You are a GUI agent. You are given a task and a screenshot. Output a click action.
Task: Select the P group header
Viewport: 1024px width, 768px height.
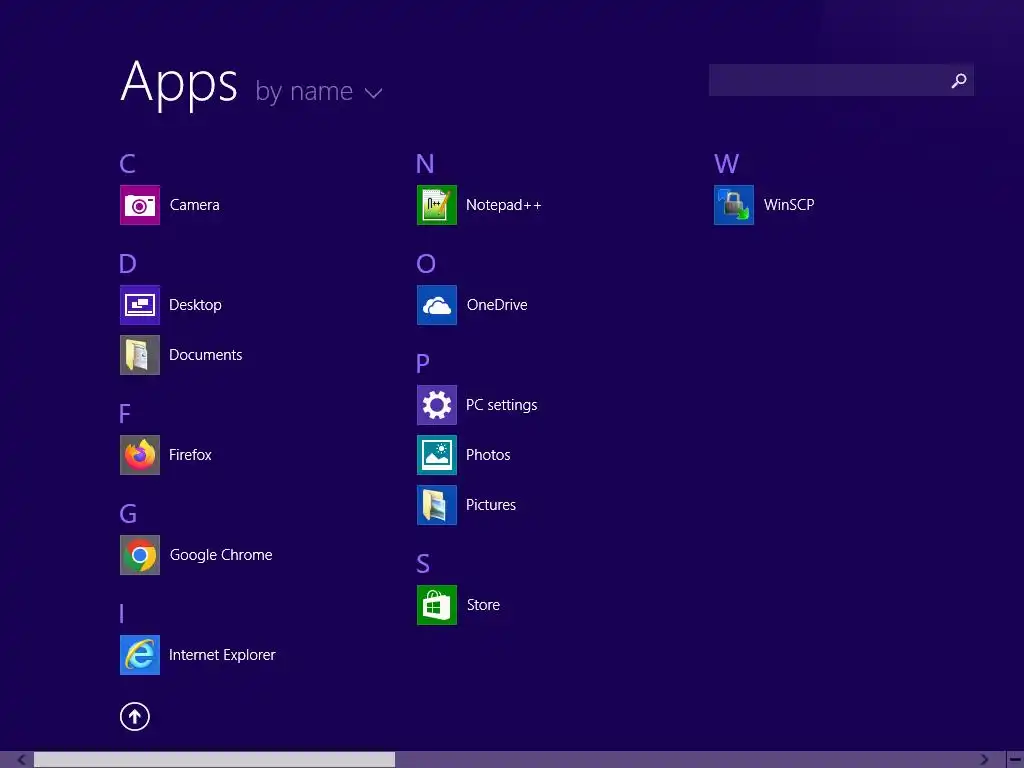pos(423,363)
